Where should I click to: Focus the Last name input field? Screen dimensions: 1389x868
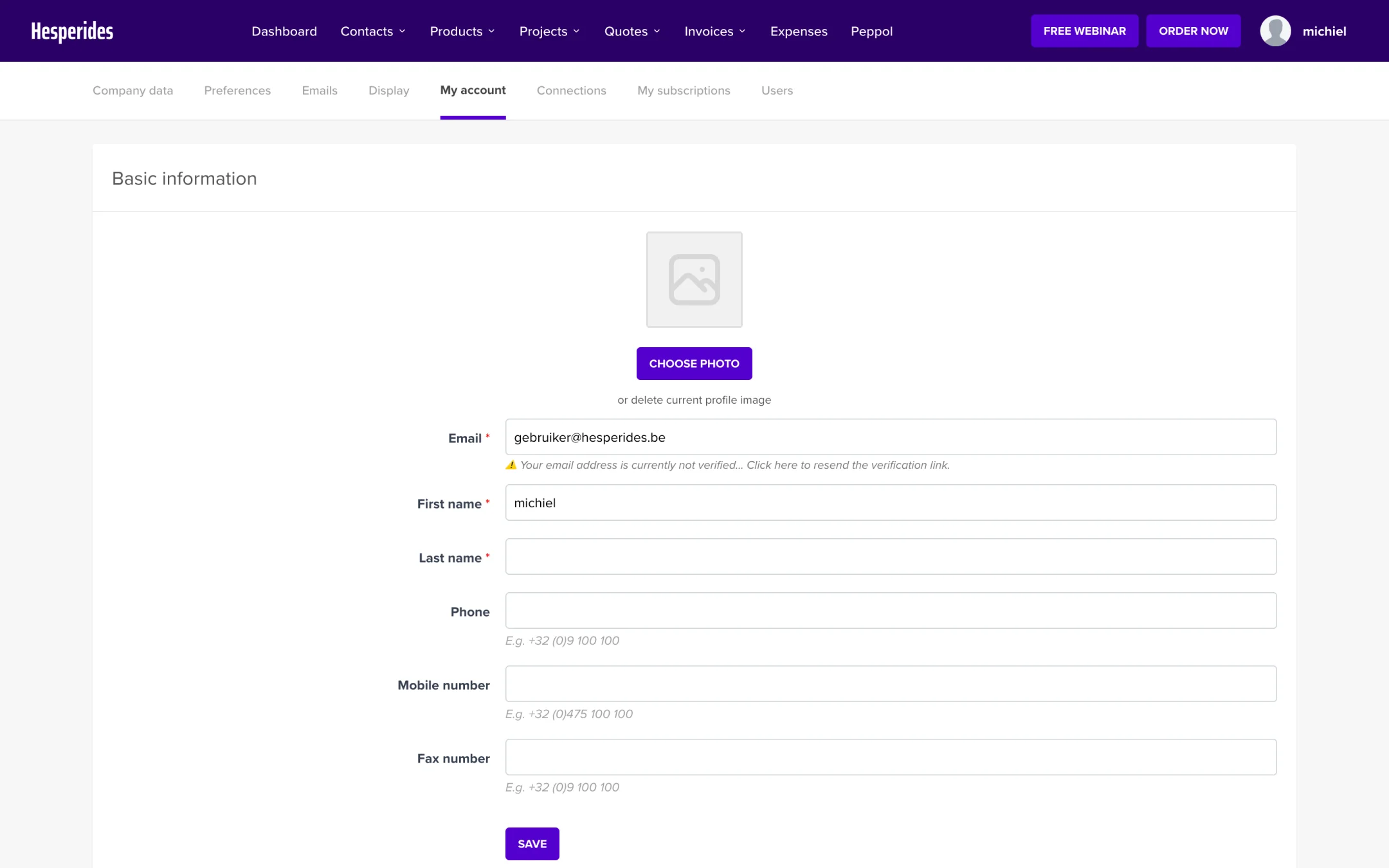coord(891,557)
